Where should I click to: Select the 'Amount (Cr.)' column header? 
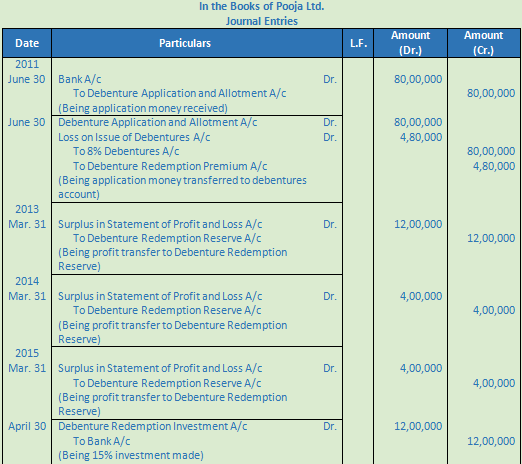[x=483, y=43]
